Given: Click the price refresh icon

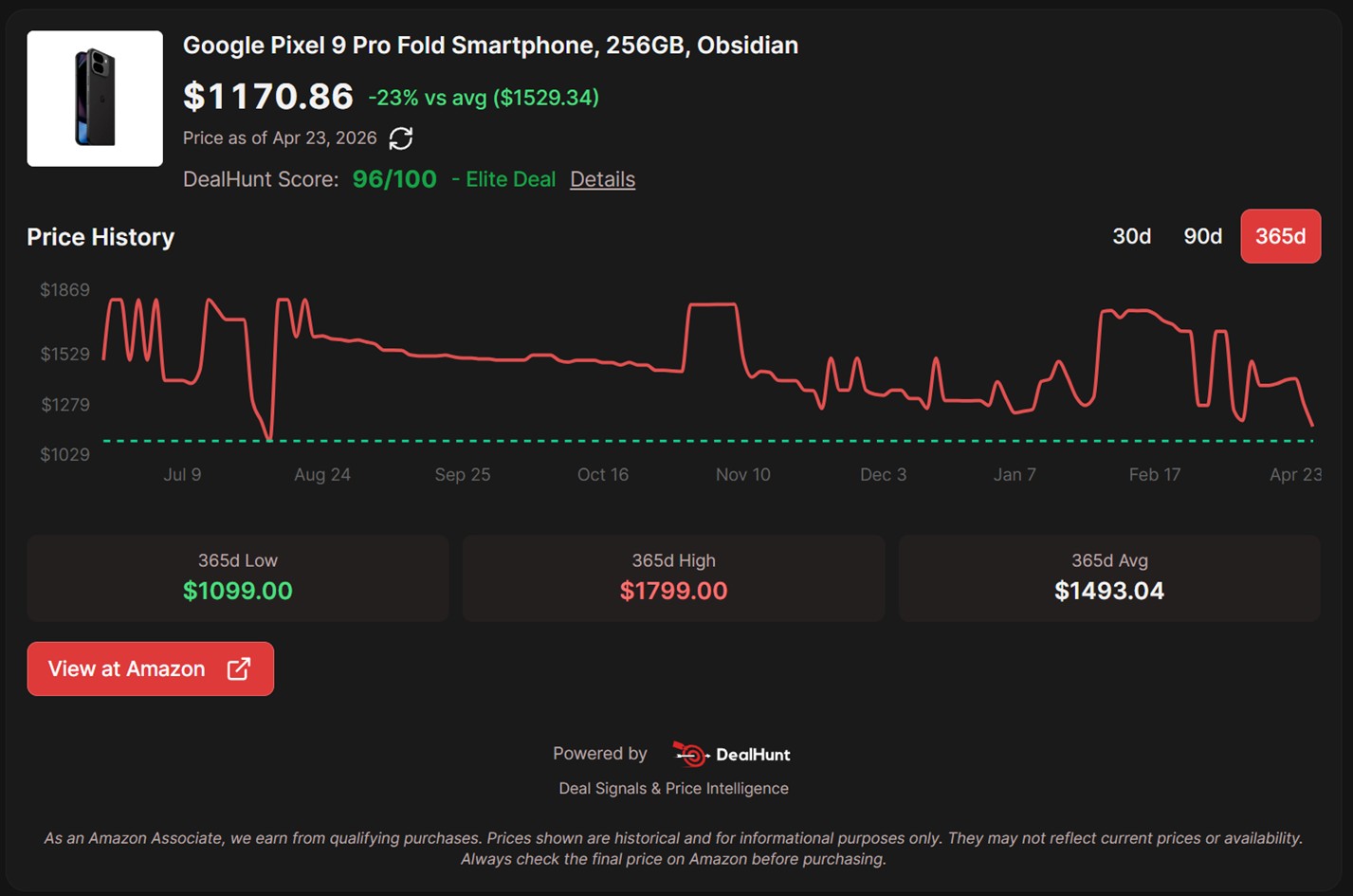Looking at the screenshot, I should pos(400,137).
